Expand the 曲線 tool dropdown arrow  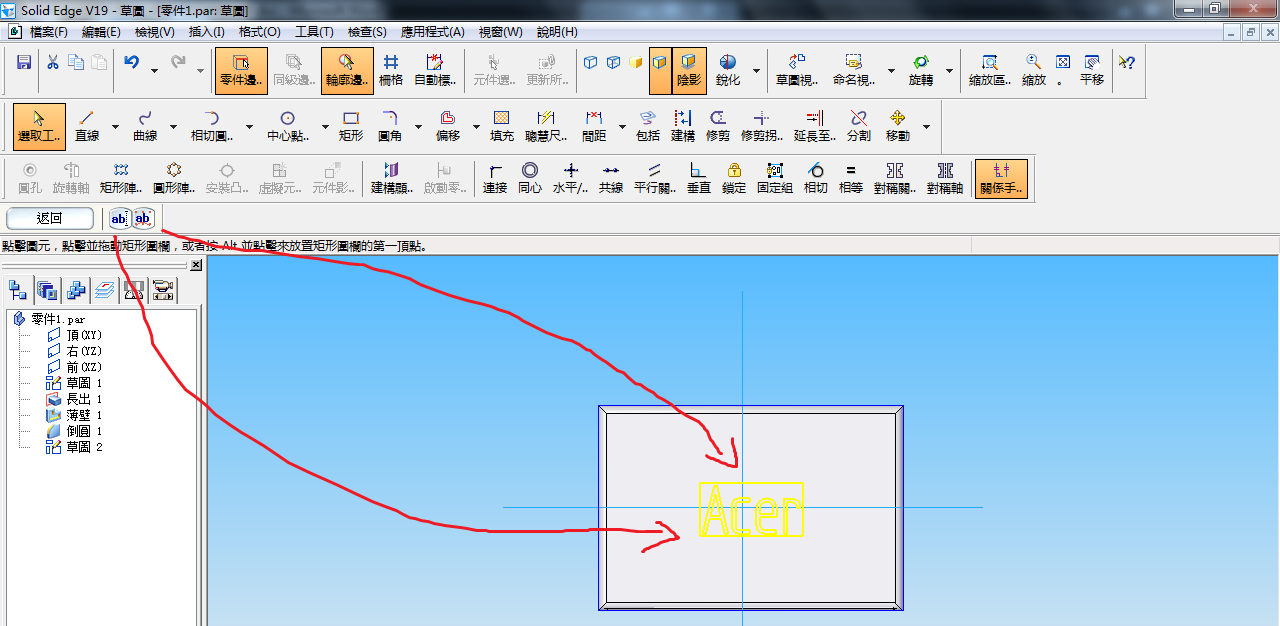tap(173, 127)
